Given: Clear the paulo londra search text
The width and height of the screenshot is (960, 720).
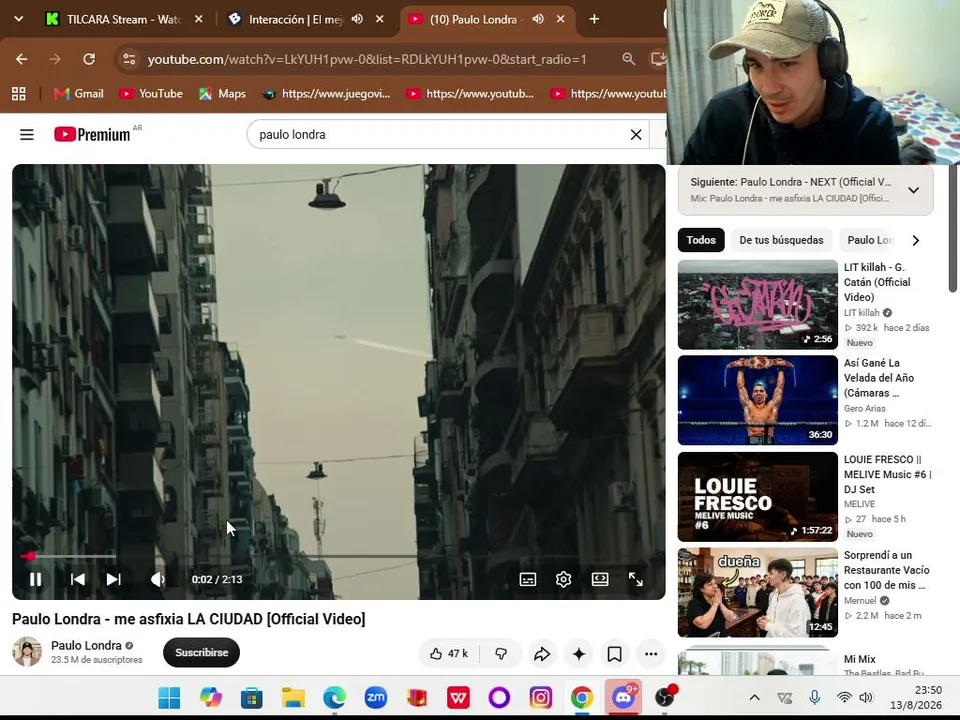Looking at the screenshot, I should tap(636, 135).
